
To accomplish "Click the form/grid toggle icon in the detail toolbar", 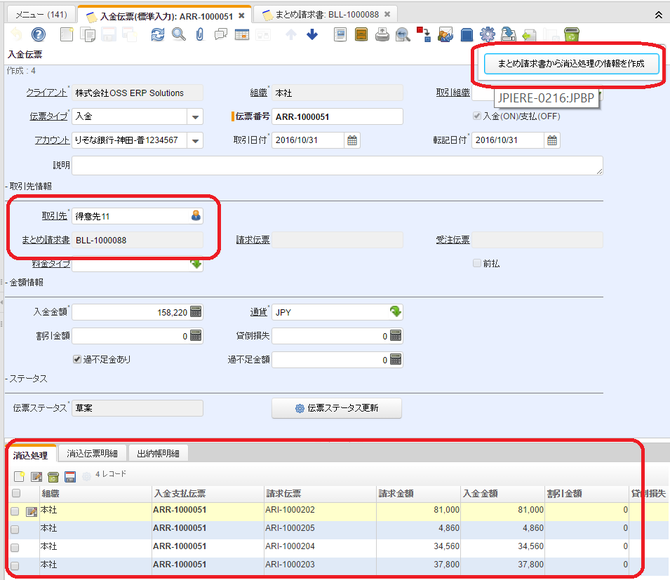I will pos(70,477).
